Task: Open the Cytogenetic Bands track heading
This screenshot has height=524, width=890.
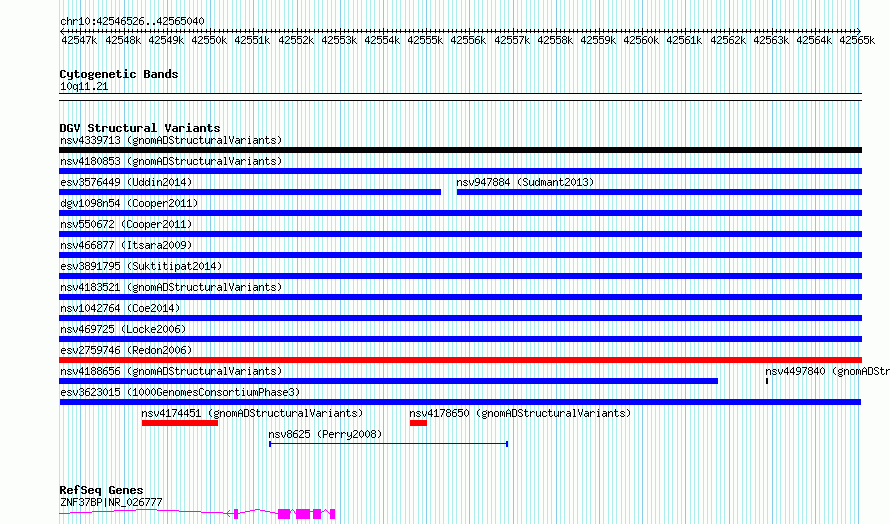Action: [119, 74]
